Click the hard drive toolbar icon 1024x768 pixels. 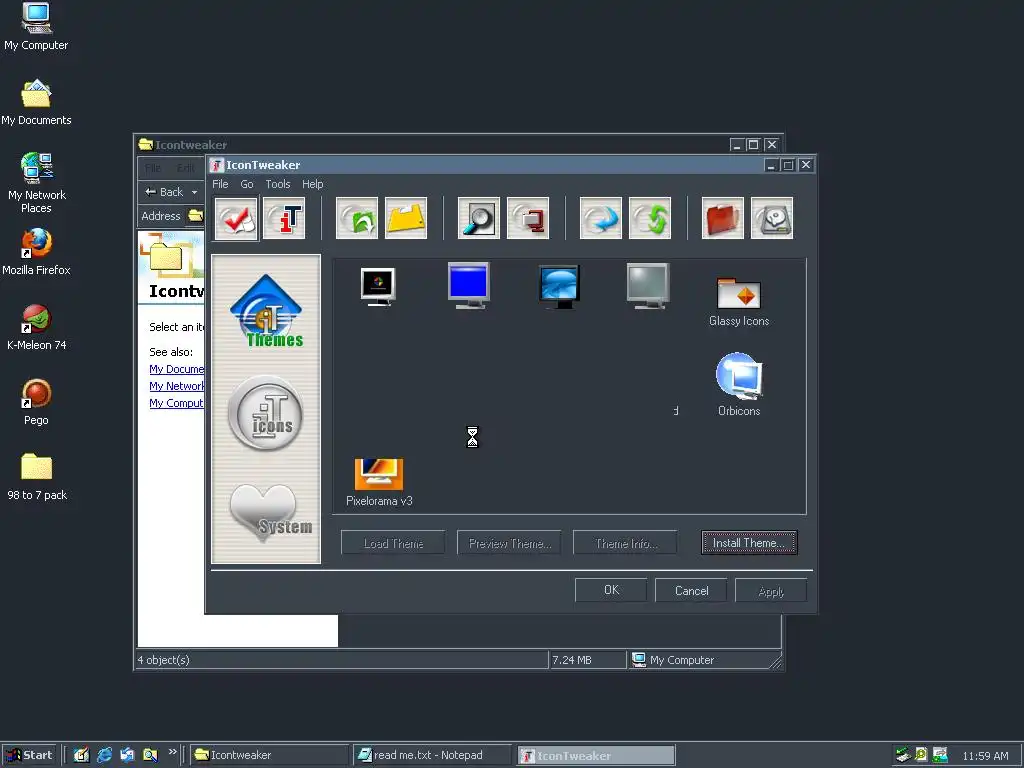pos(772,218)
